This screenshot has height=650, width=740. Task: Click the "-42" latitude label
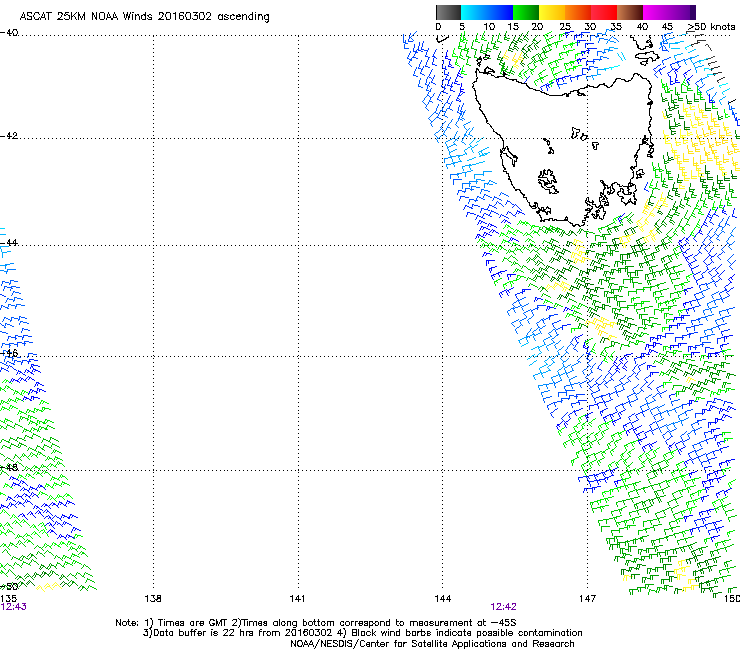pyautogui.click(x=9, y=136)
